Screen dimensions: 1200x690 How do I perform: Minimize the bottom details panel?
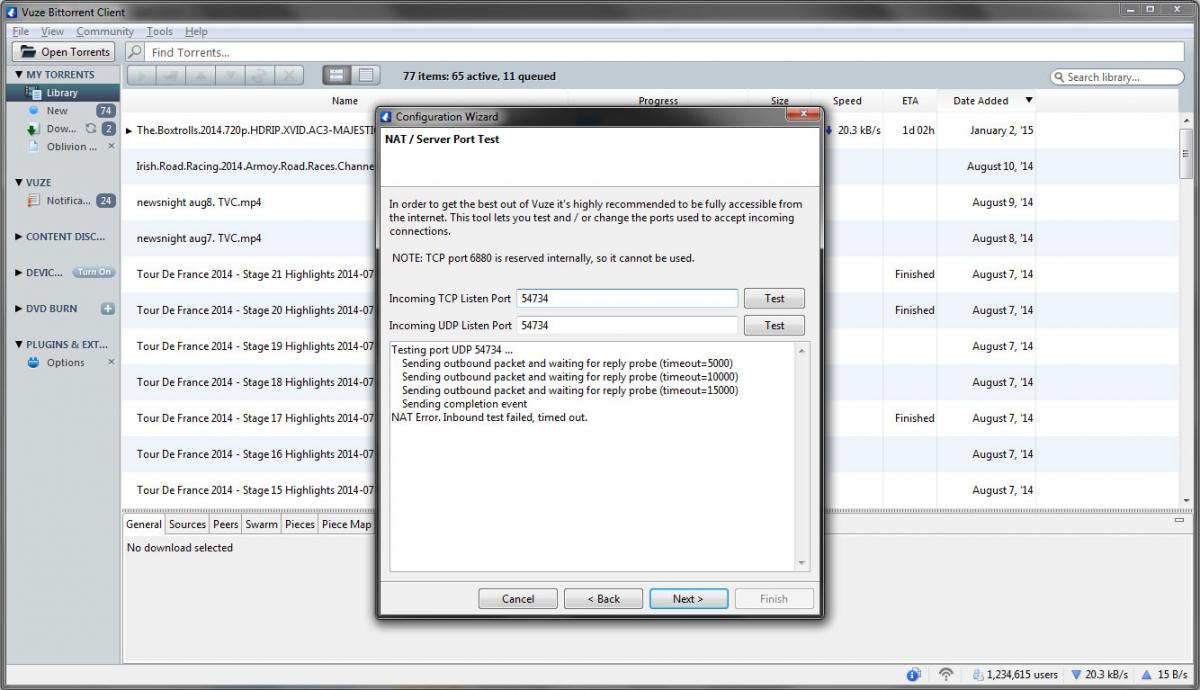(1179, 520)
